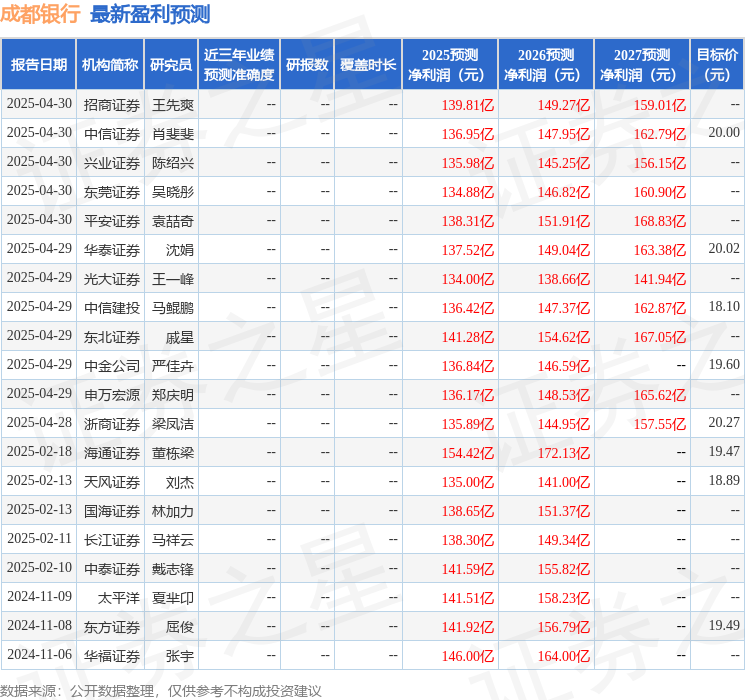Click analyst name 严佳卉
This screenshot has height=700, width=745.
pyautogui.click(x=173, y=365)
